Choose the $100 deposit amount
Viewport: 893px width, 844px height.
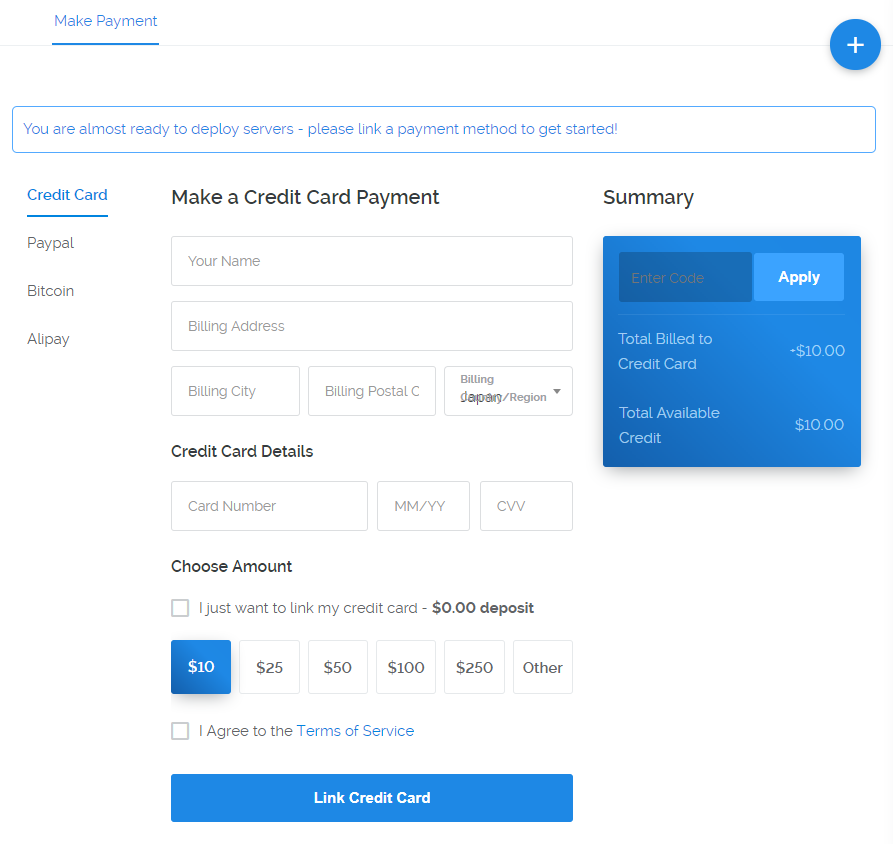(406, 667)
